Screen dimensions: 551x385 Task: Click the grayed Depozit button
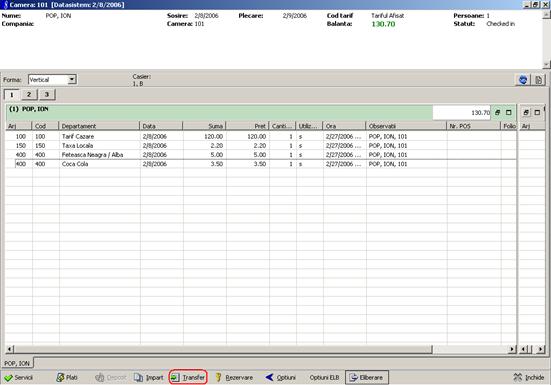pyautogui.click(x=111, y=377)
